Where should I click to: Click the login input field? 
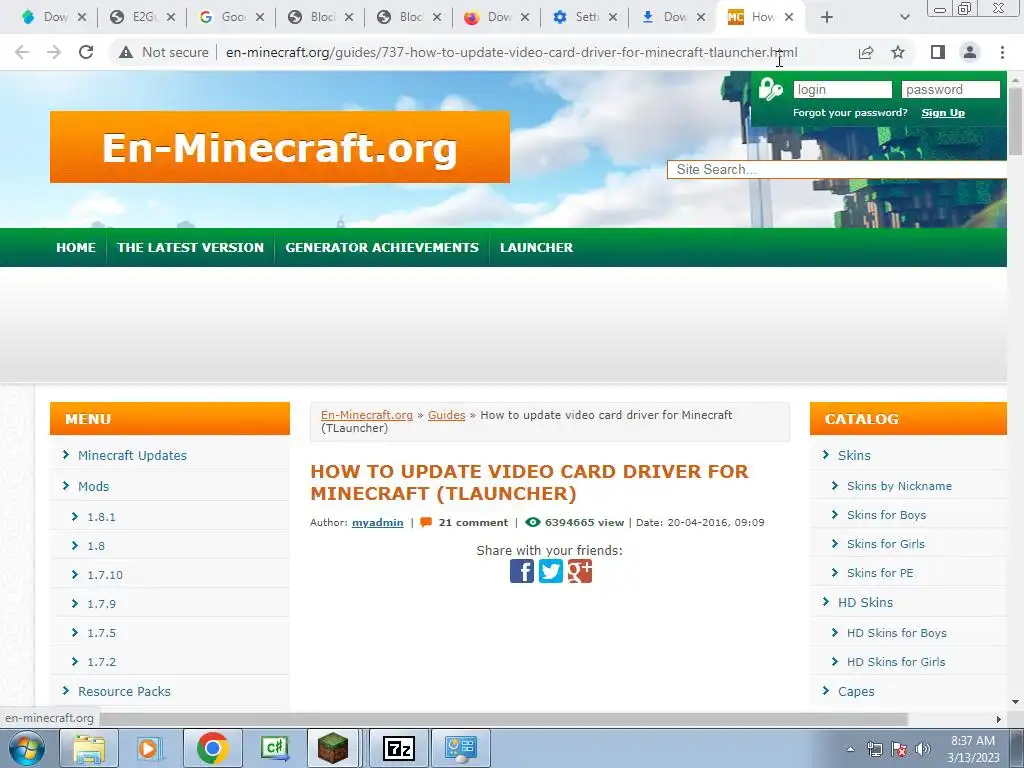coord(842,89)
